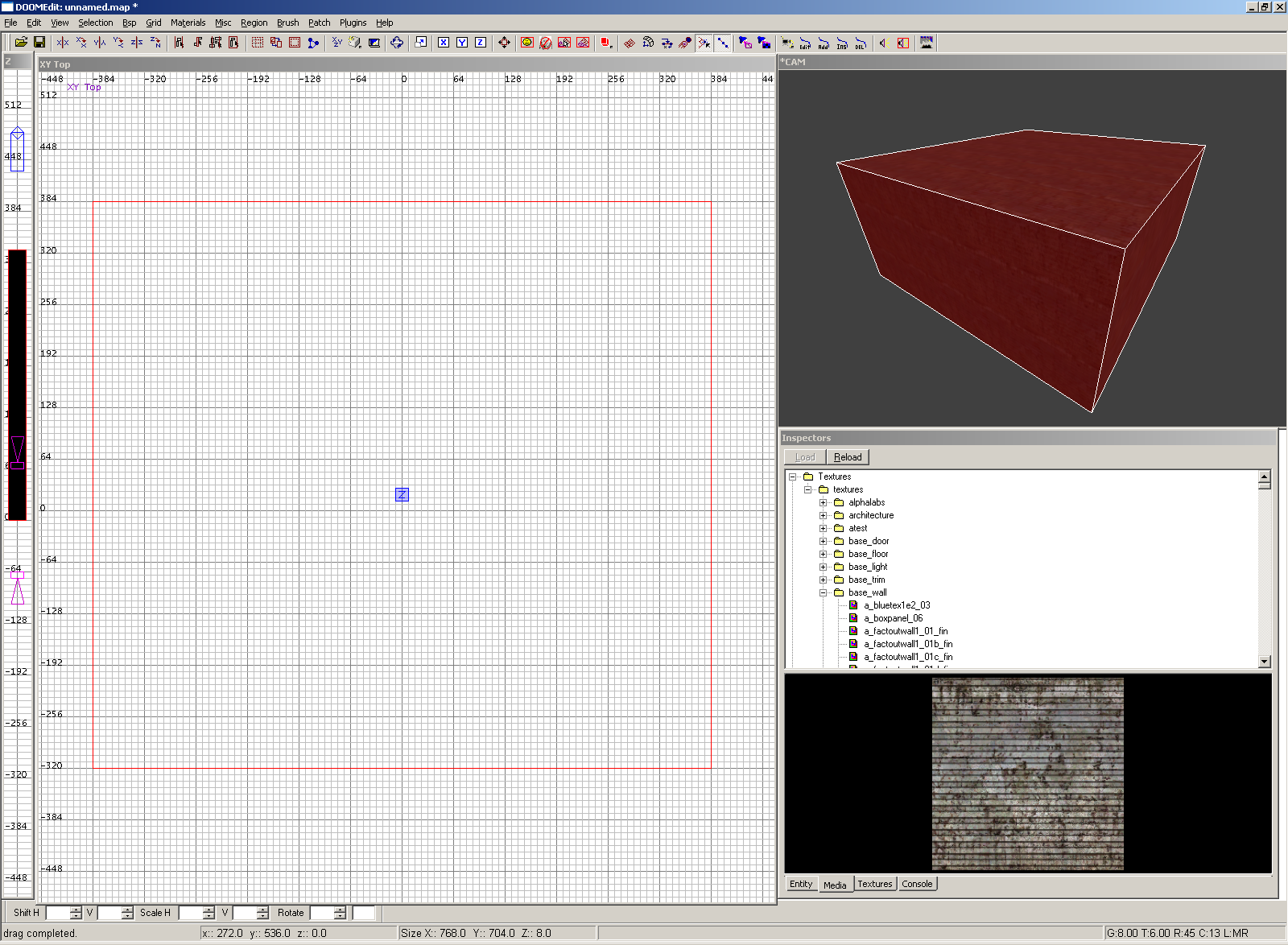Viewport: 1288px width, 945px height.
Task: Click the curve Edit toolbar icon
Action: click(x=805, y=43)
